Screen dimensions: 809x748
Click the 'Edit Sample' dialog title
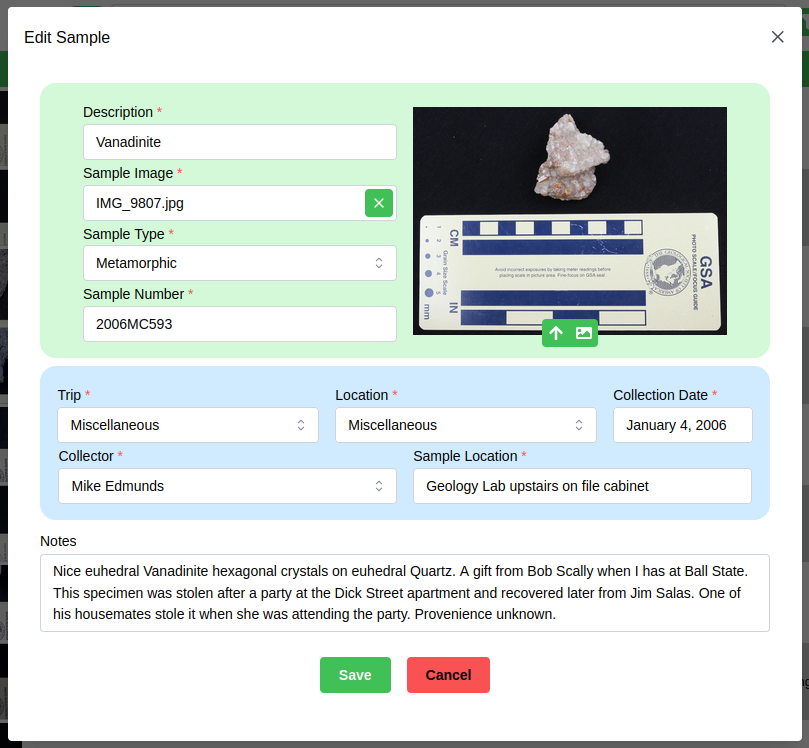(67, 38)
